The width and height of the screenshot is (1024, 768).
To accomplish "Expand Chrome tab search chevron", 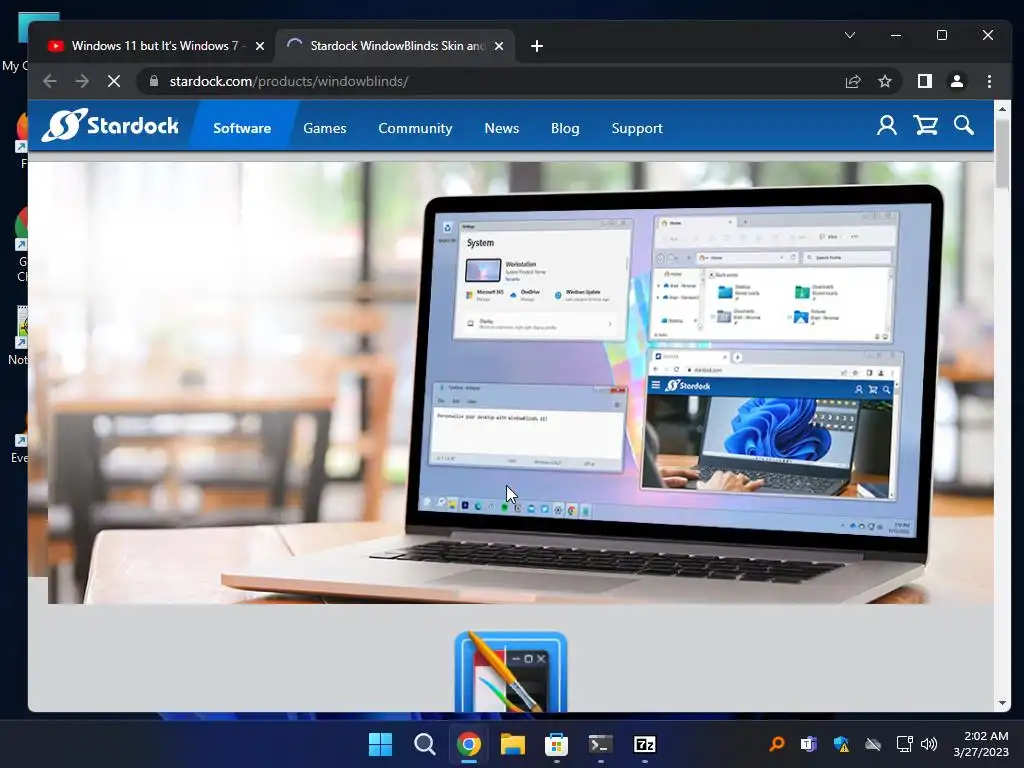I will pyautogui.click(x=850, y=35).
